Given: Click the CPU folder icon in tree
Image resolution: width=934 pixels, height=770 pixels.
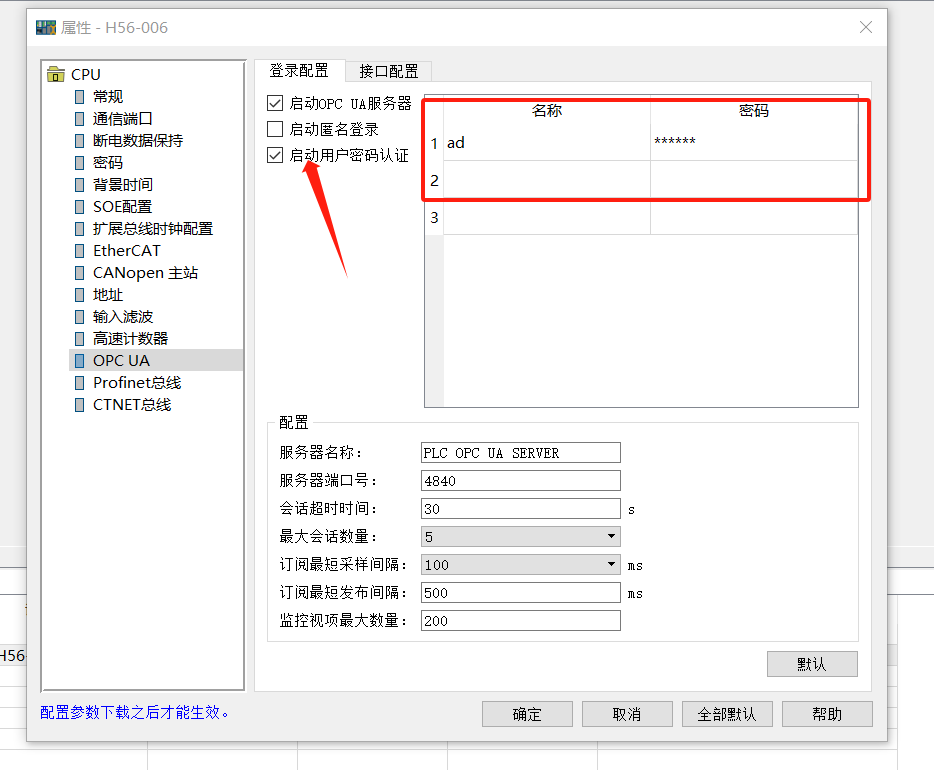Looking at the screenshot, I should pyautogui.click(x=56, y=74).
